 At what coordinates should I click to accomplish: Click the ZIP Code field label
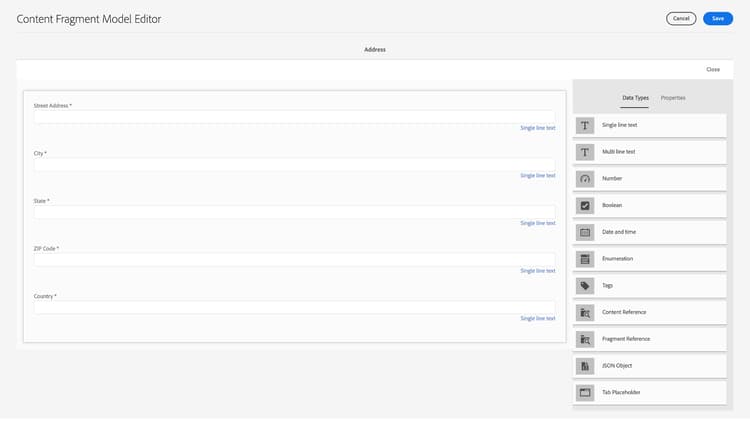coord(46,249)
